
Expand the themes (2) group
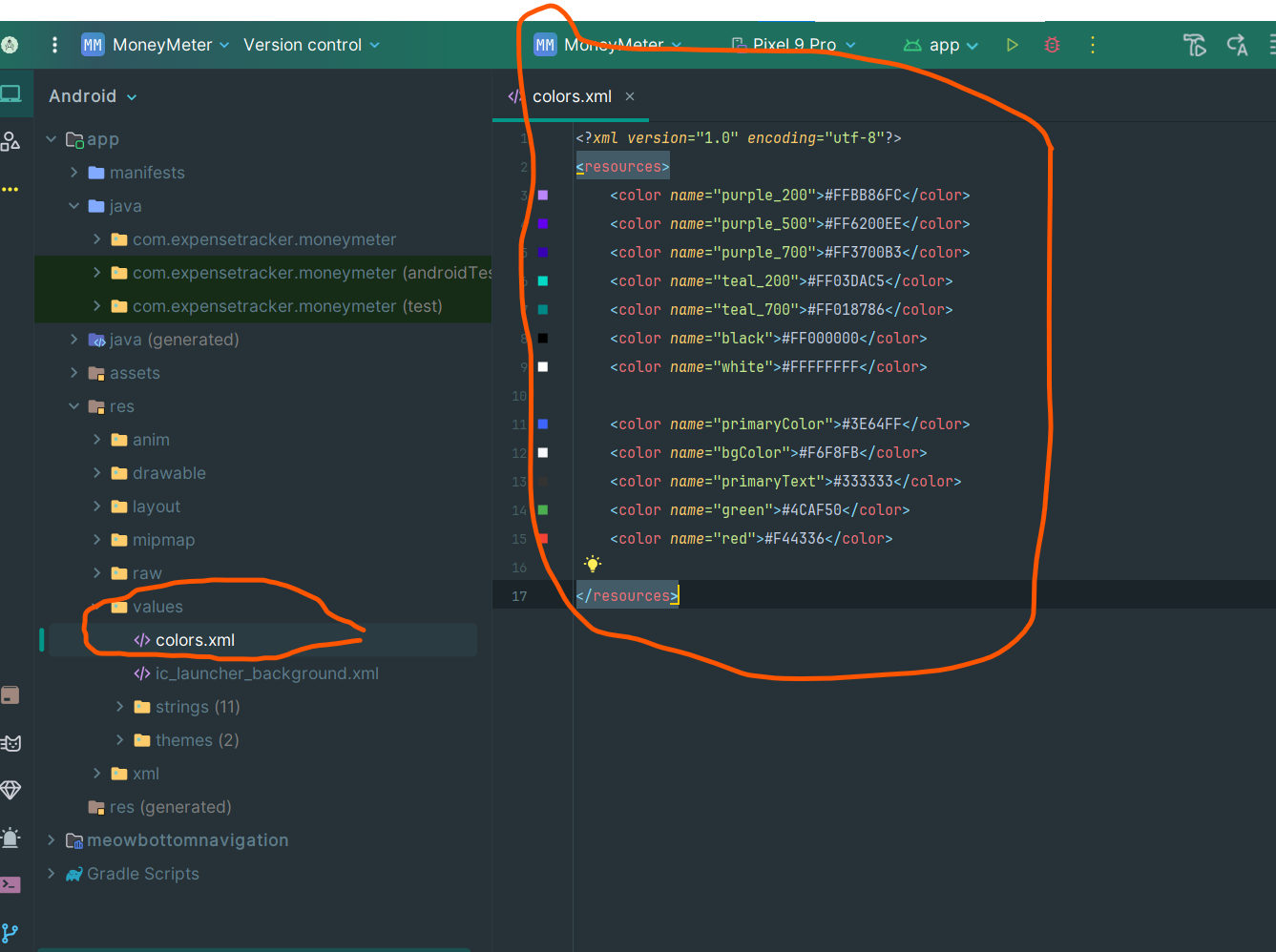[120, 740]
